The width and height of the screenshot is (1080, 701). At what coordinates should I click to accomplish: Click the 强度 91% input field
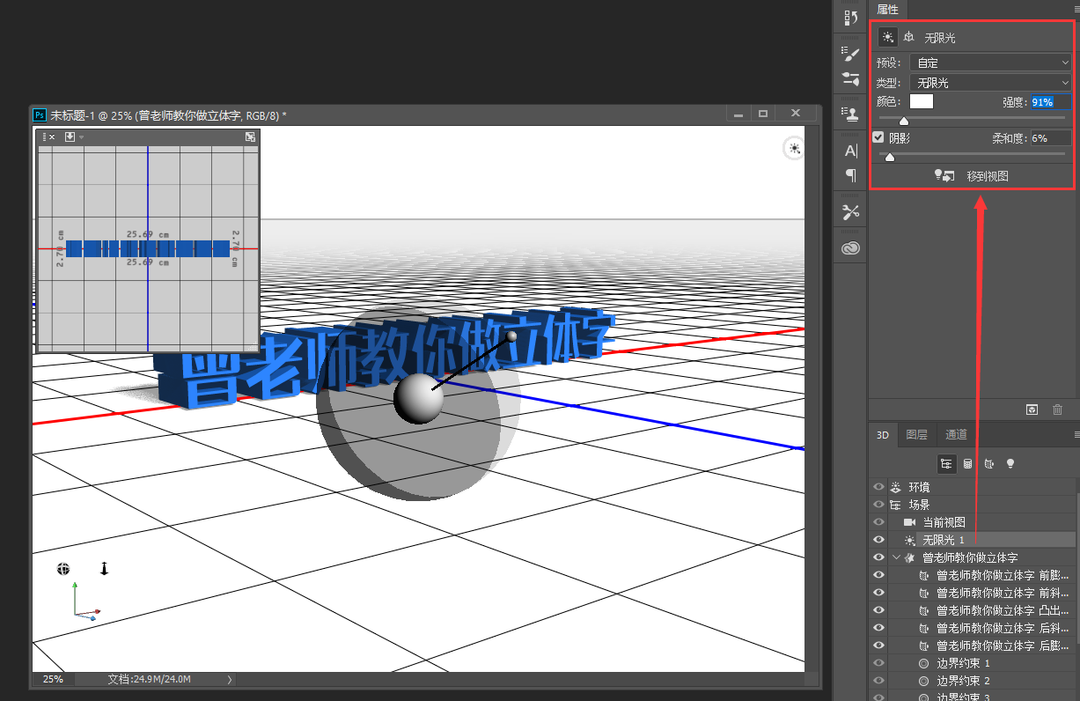click(1050, 102)
